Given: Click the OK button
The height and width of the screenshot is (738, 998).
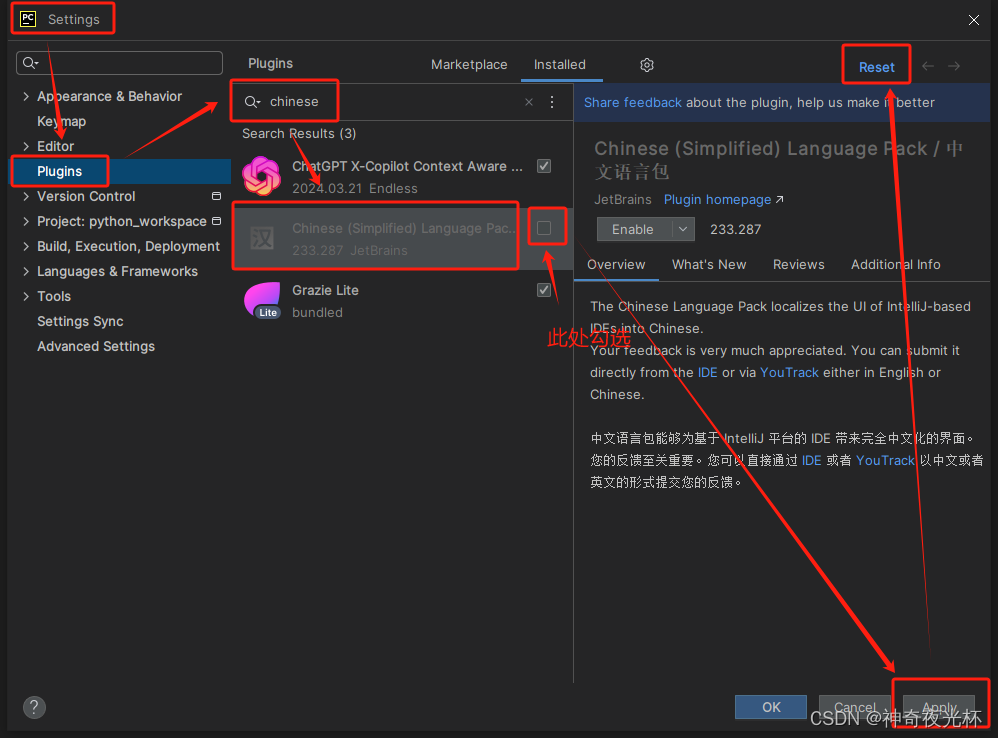Looking at the screenshot, I should tap(771, 707).
